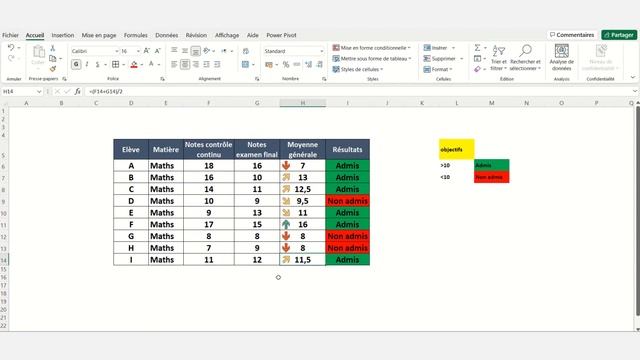
Task: Select the yellow objectifs cell
Action: tap(456, 149)
